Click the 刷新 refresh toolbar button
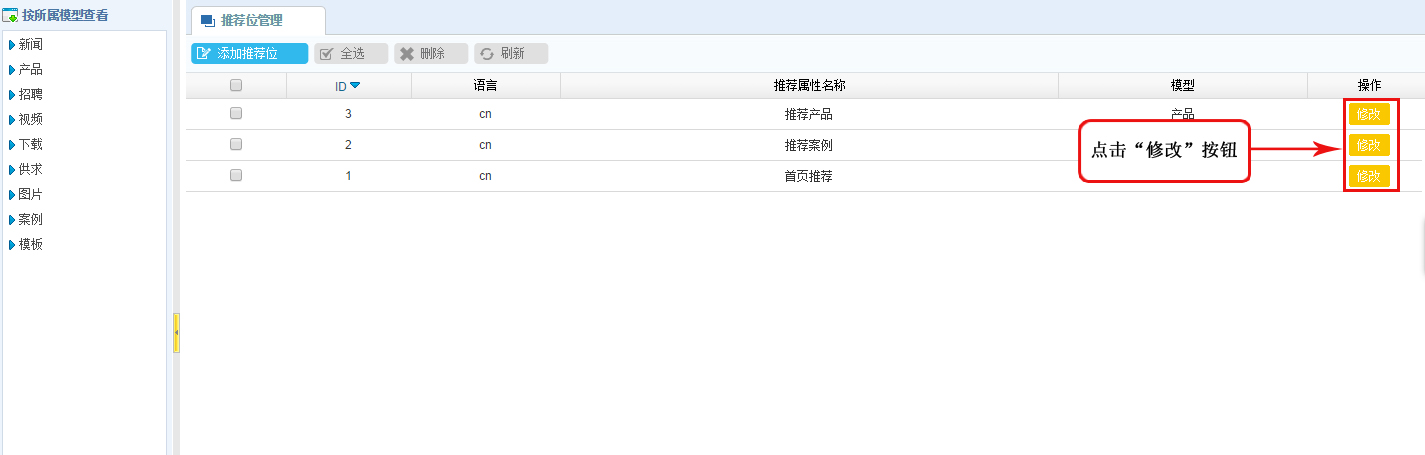Screen dimensions: 1425x455 (x=511, y=54)
